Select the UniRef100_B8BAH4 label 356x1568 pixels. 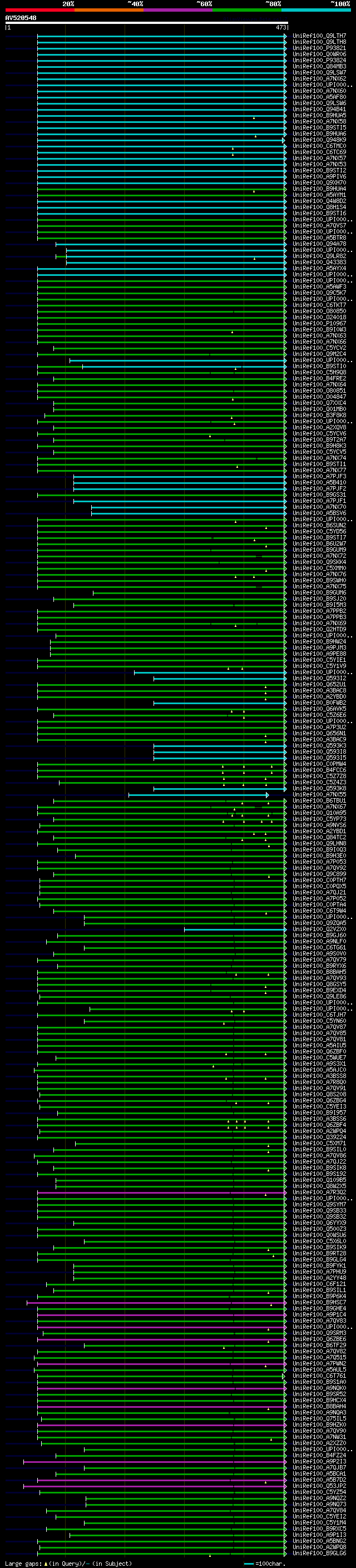319,1407
